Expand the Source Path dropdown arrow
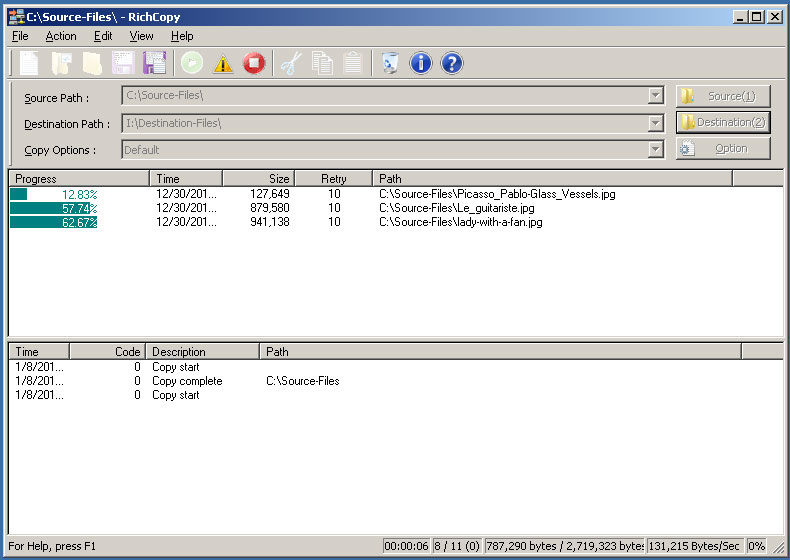Image resolution: width=790 pixels, height=560 pixels. click(655, 95)
